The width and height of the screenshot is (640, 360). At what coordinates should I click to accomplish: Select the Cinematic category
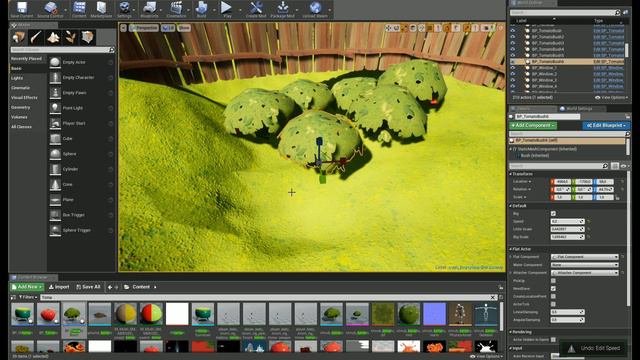pos(20,88)
